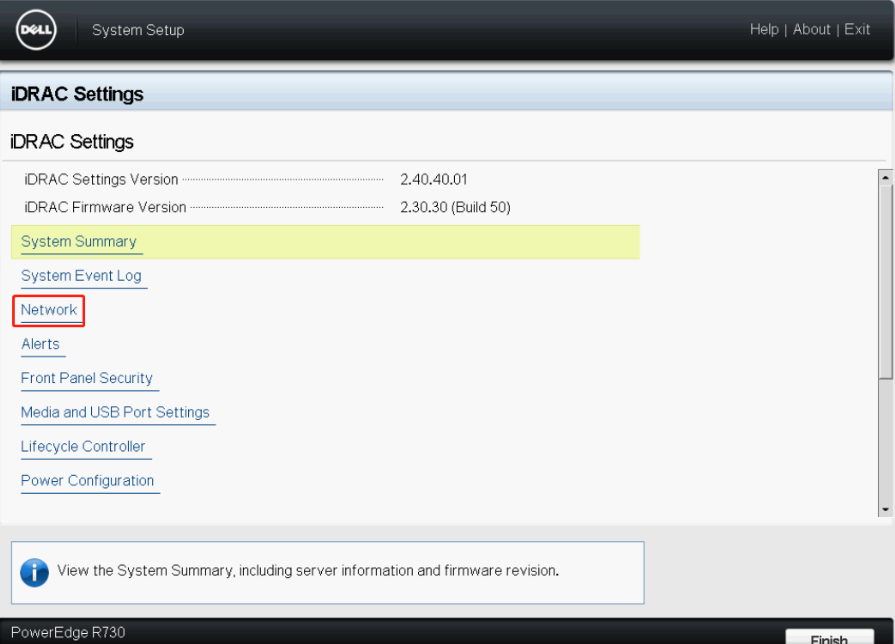Click the iDRAC Firmware Version label
The width and height of the screenshot is (895, 644).
(105, 207)
